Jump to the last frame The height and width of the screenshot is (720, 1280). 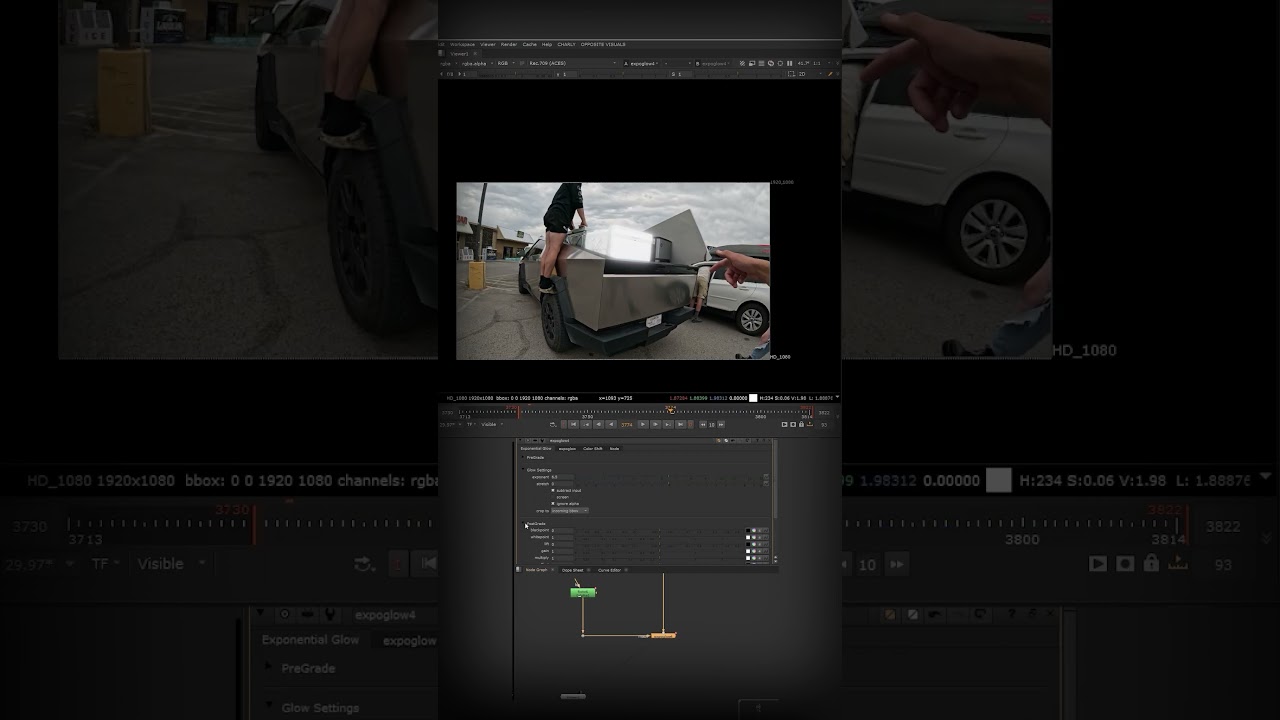[681, 424]
